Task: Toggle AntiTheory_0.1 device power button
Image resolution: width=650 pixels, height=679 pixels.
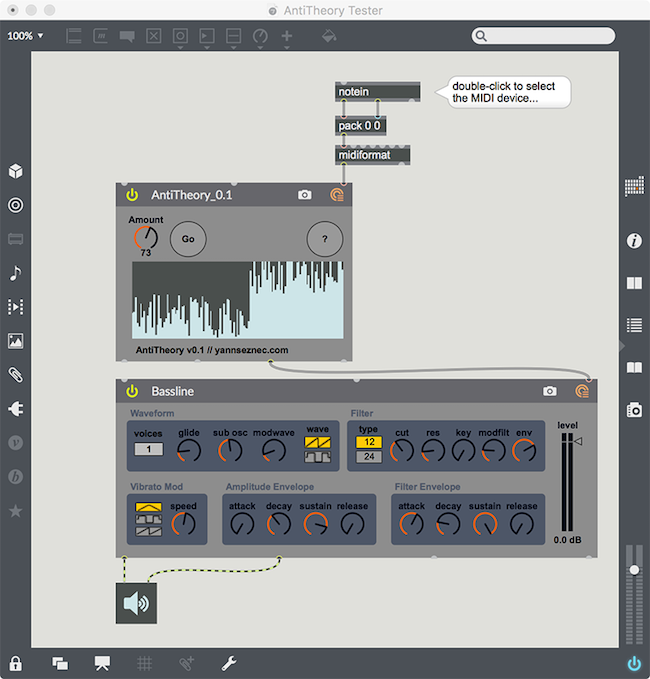Action: (132, 195)
